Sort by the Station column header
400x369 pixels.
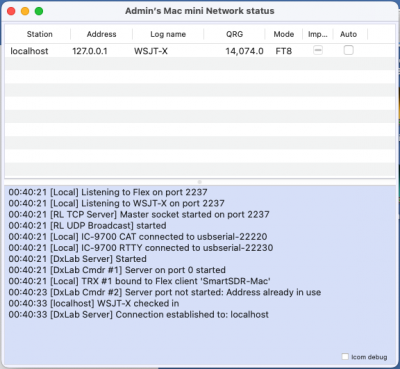click(40, 34)
